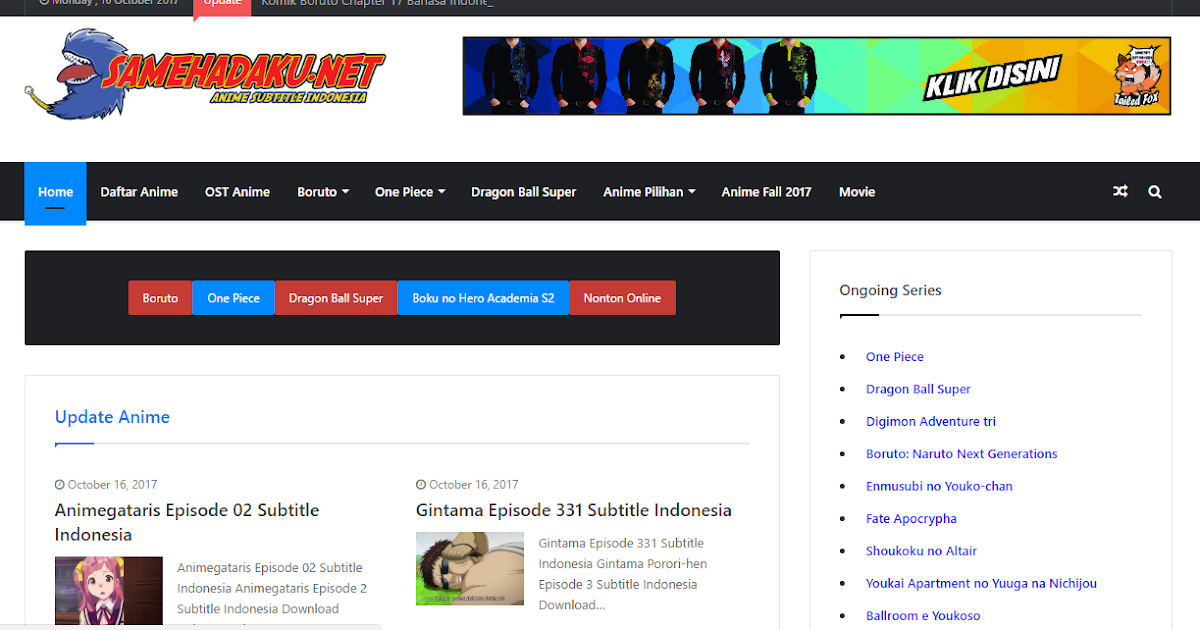The width and height of the screenshot is (1200, 630).
Task: Expand the Boruto menu dropdown
Action: point(323,192)
